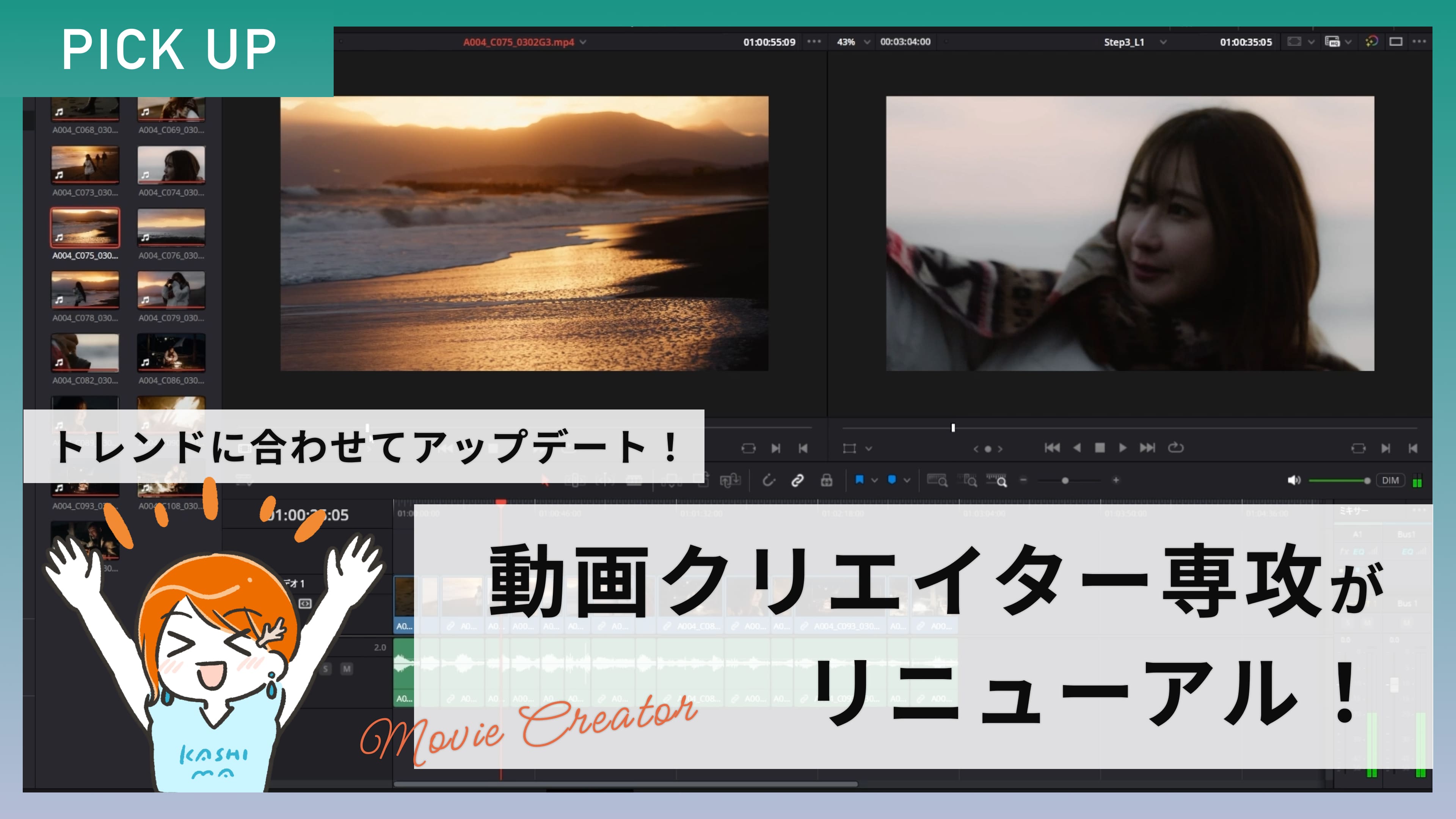1456x819 pixels.
Task: Add a blue marker
Action: 892,480
